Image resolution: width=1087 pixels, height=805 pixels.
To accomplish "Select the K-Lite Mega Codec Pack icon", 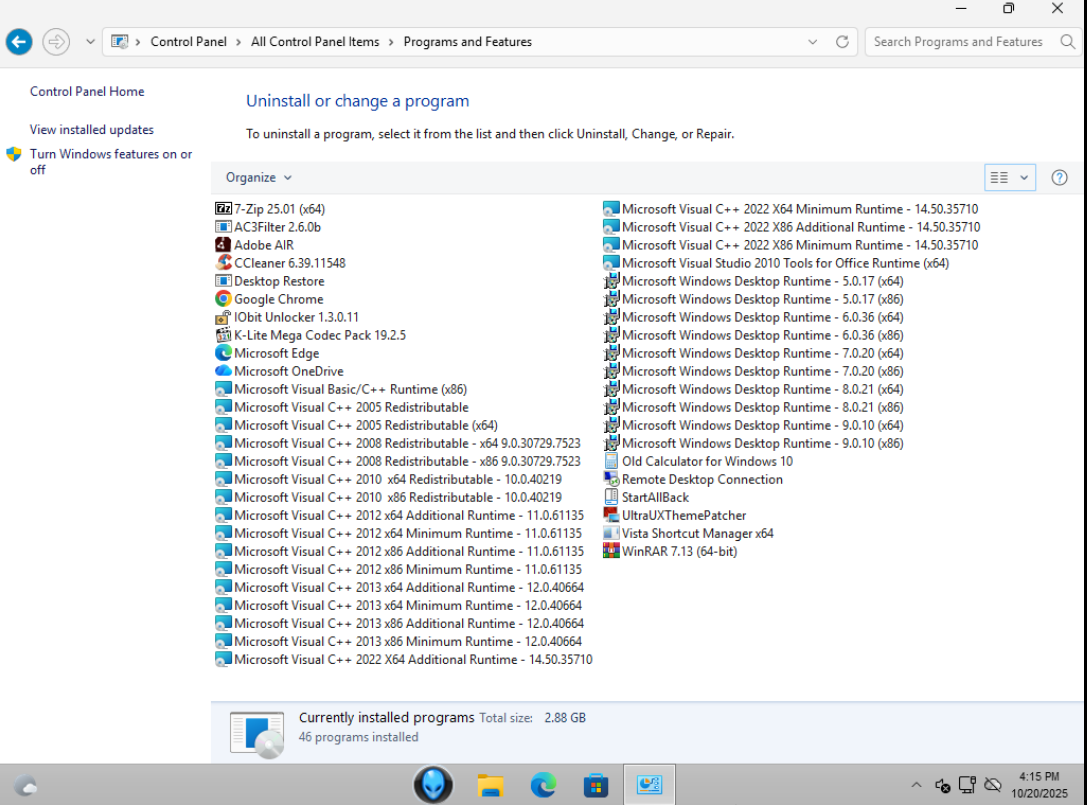I will [x=223, y=335].
